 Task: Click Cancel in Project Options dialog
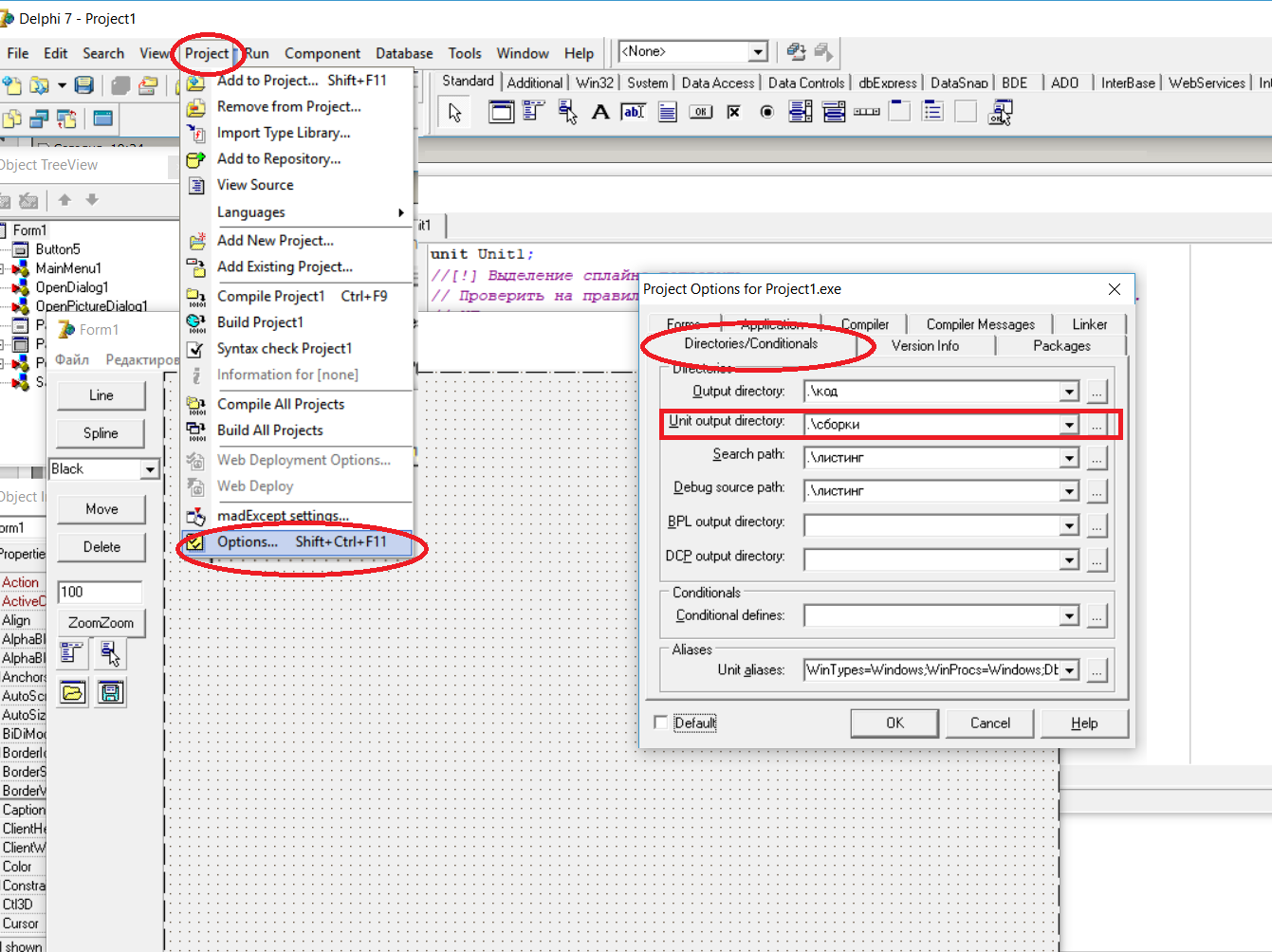pyautogui.click(x=990, y=723)
